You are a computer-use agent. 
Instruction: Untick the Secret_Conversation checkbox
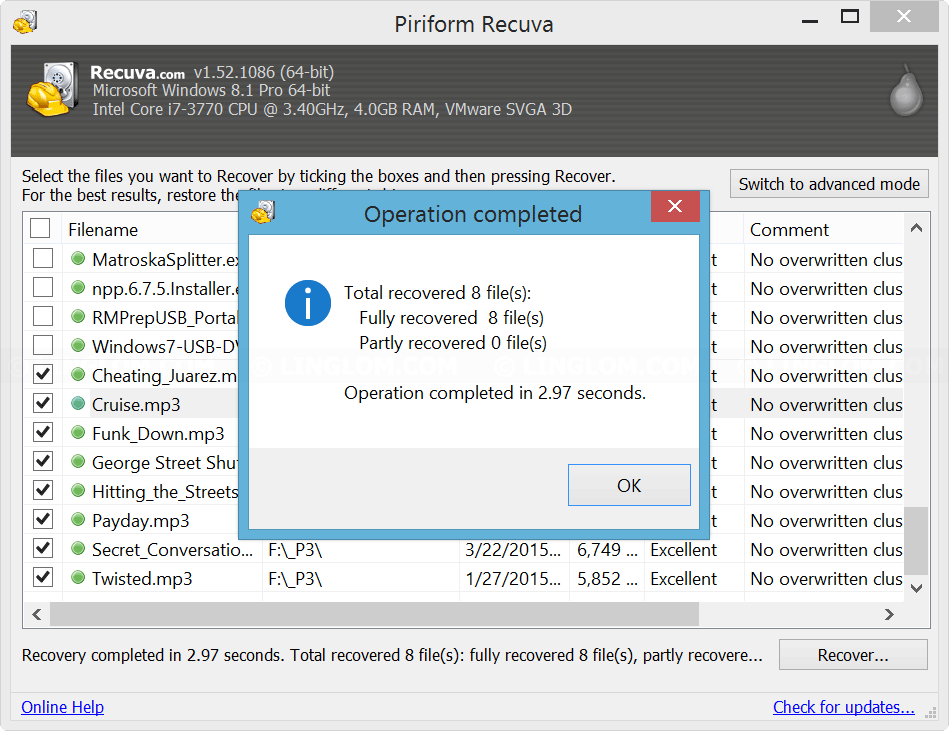tap(42, 548)
